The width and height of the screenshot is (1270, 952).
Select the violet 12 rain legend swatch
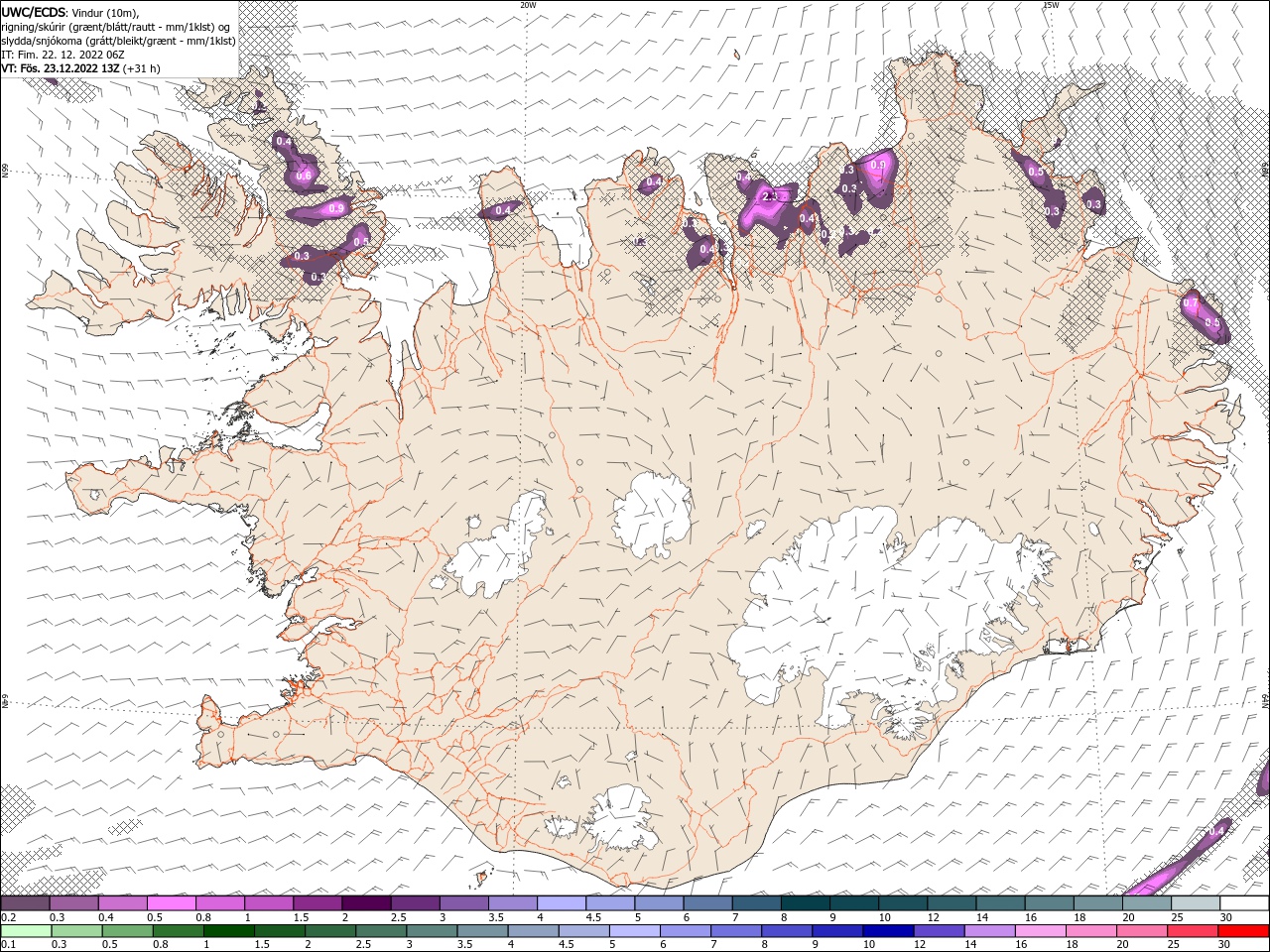click(x=938, y=931)
